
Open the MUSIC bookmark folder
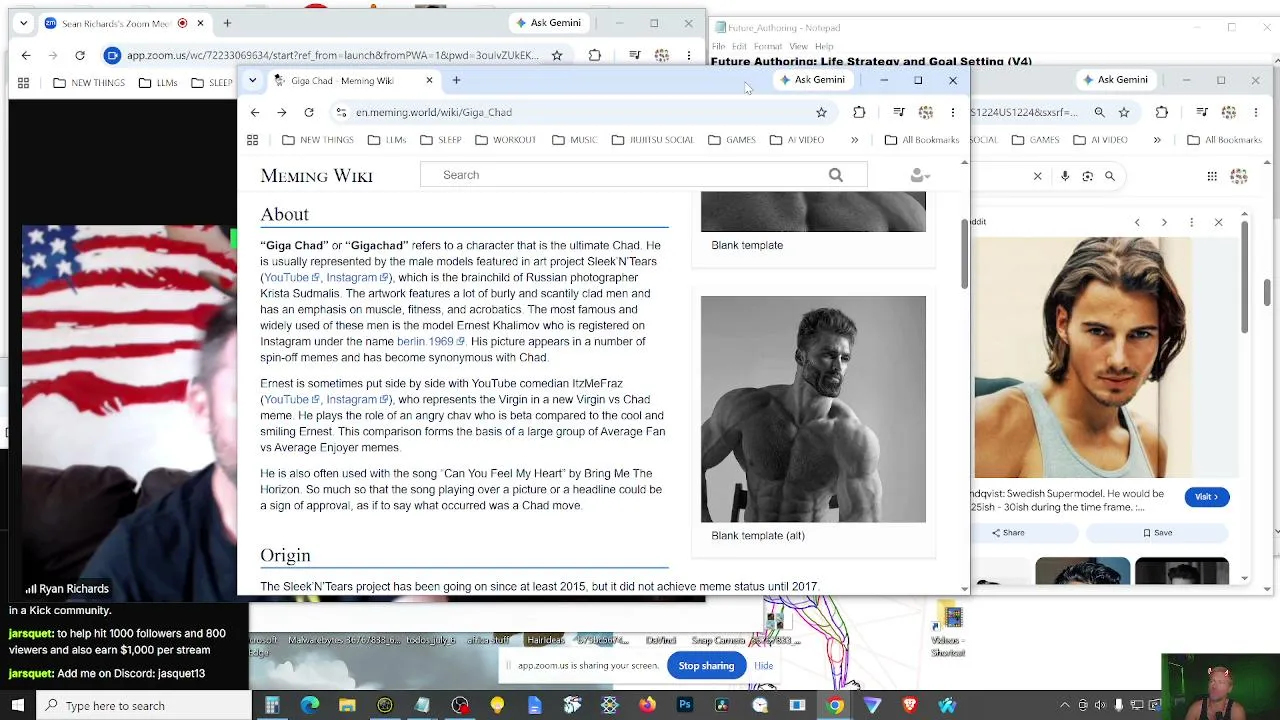click(x=574, y=140)
